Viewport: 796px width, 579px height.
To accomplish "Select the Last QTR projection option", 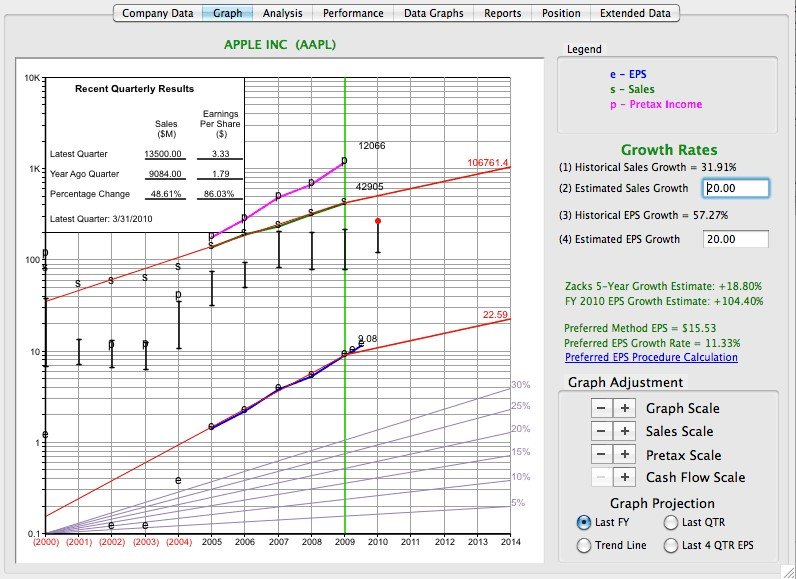I will [671, 522].
